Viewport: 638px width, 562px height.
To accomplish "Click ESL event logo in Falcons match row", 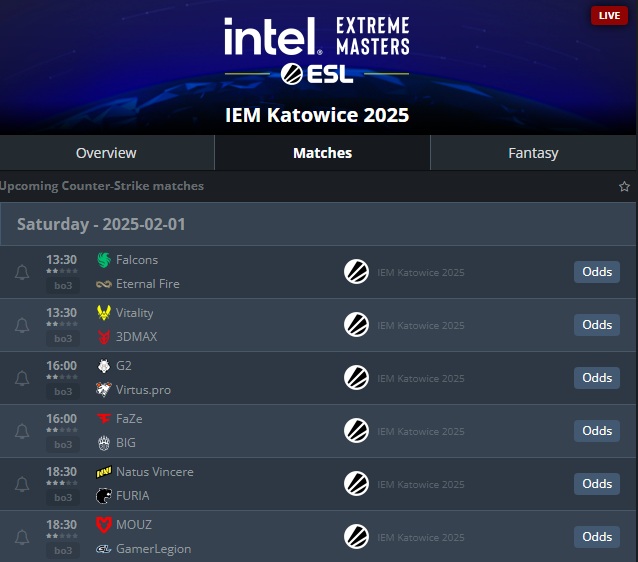I will coord(356,272).
